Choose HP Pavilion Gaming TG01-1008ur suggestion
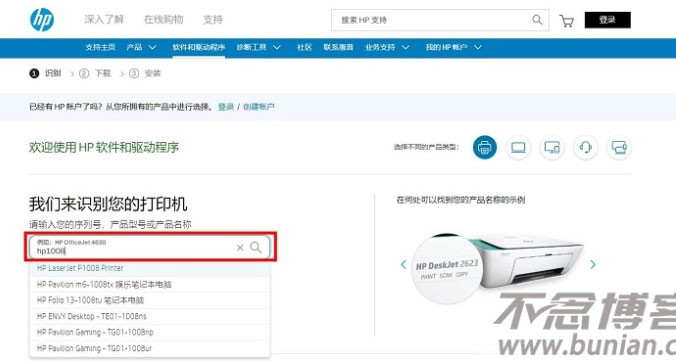Screen dimensions: 676x361 [x=150, y=348]
